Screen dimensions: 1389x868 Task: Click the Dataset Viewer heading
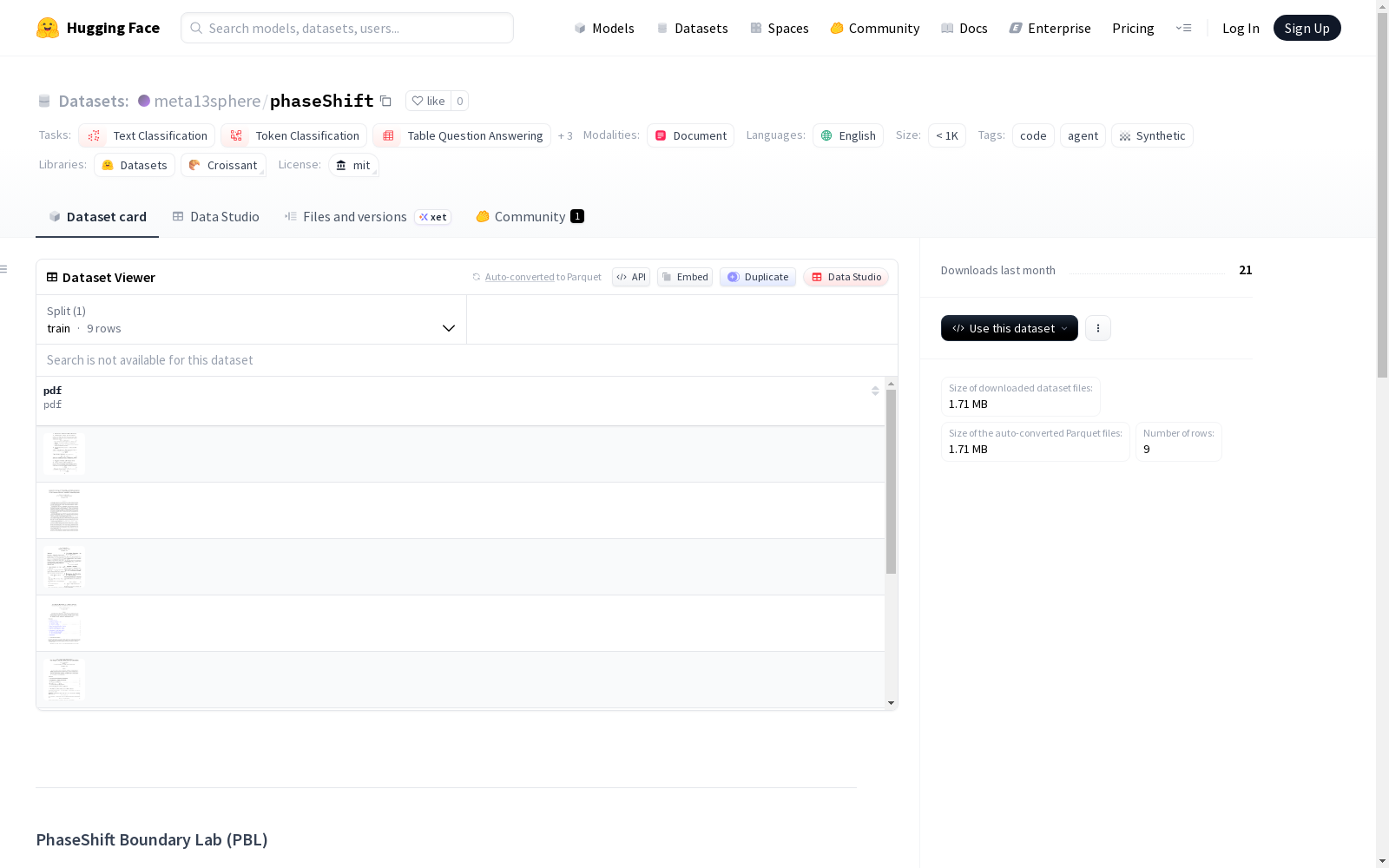pyautogui.click(x=109, y=278)
